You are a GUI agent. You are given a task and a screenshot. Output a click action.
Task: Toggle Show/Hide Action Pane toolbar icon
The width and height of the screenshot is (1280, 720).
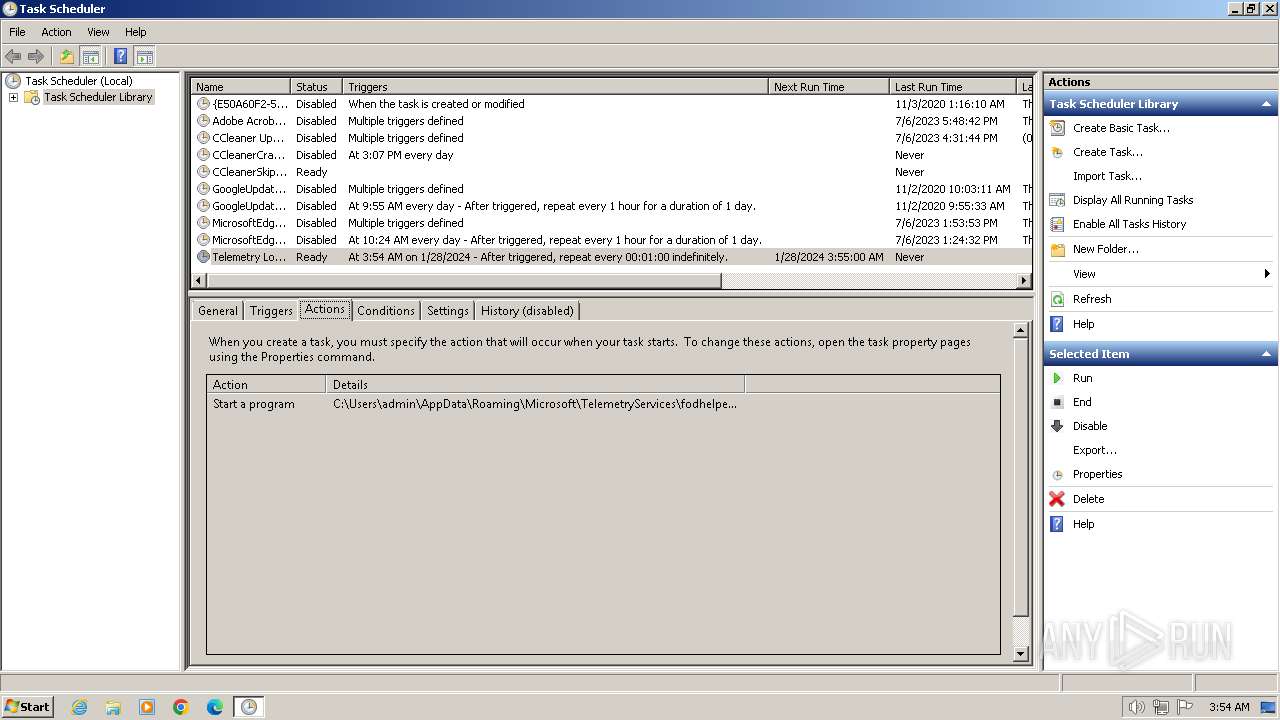(x=144, y=57)
